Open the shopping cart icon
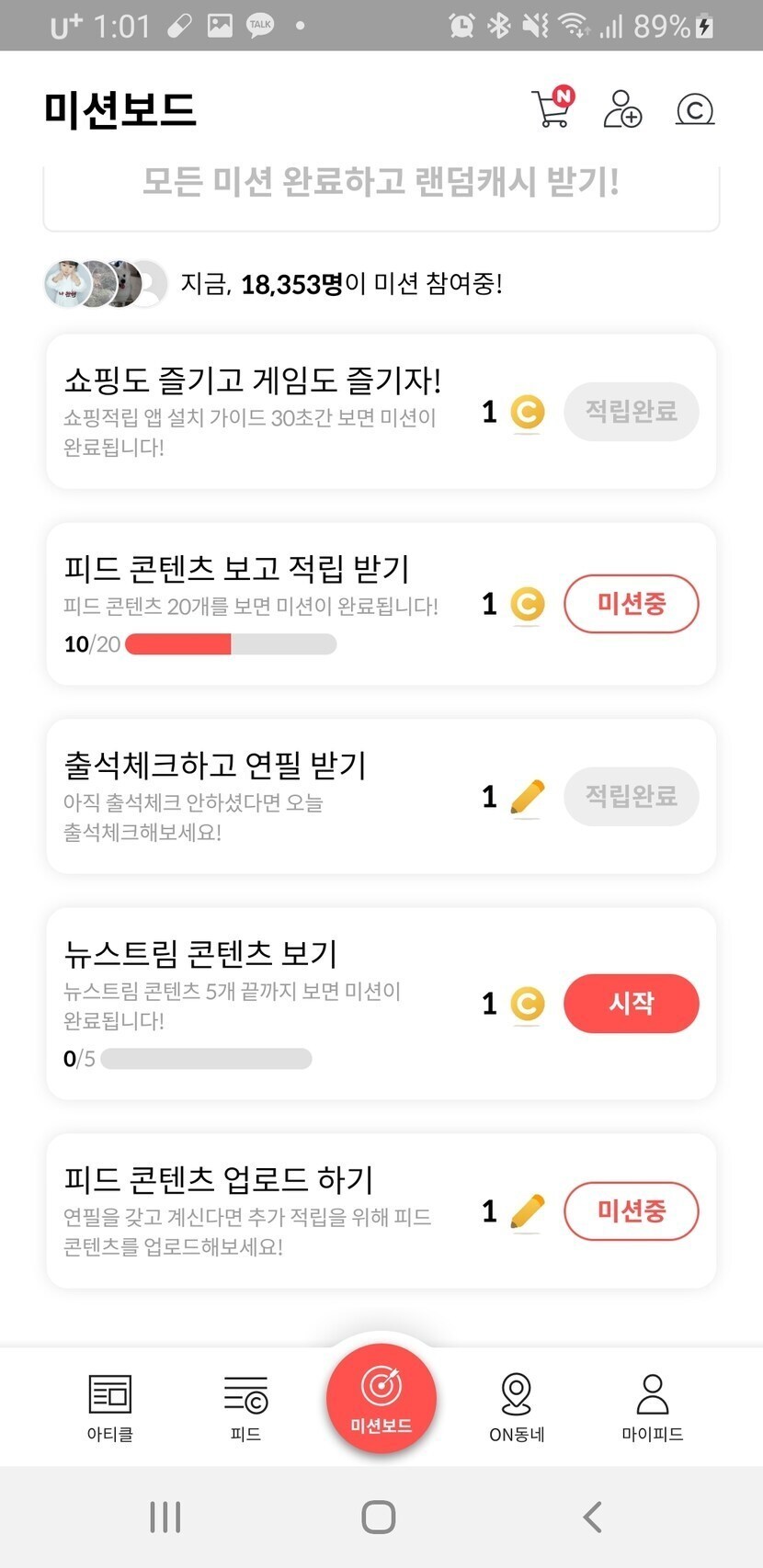The height and width of the screenshot is (1568, 763). coord(552,108)
